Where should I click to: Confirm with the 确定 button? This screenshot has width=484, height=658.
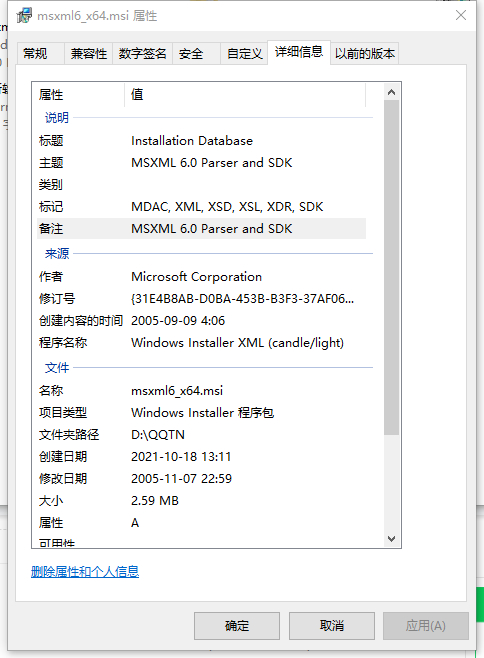pos(237,626)
